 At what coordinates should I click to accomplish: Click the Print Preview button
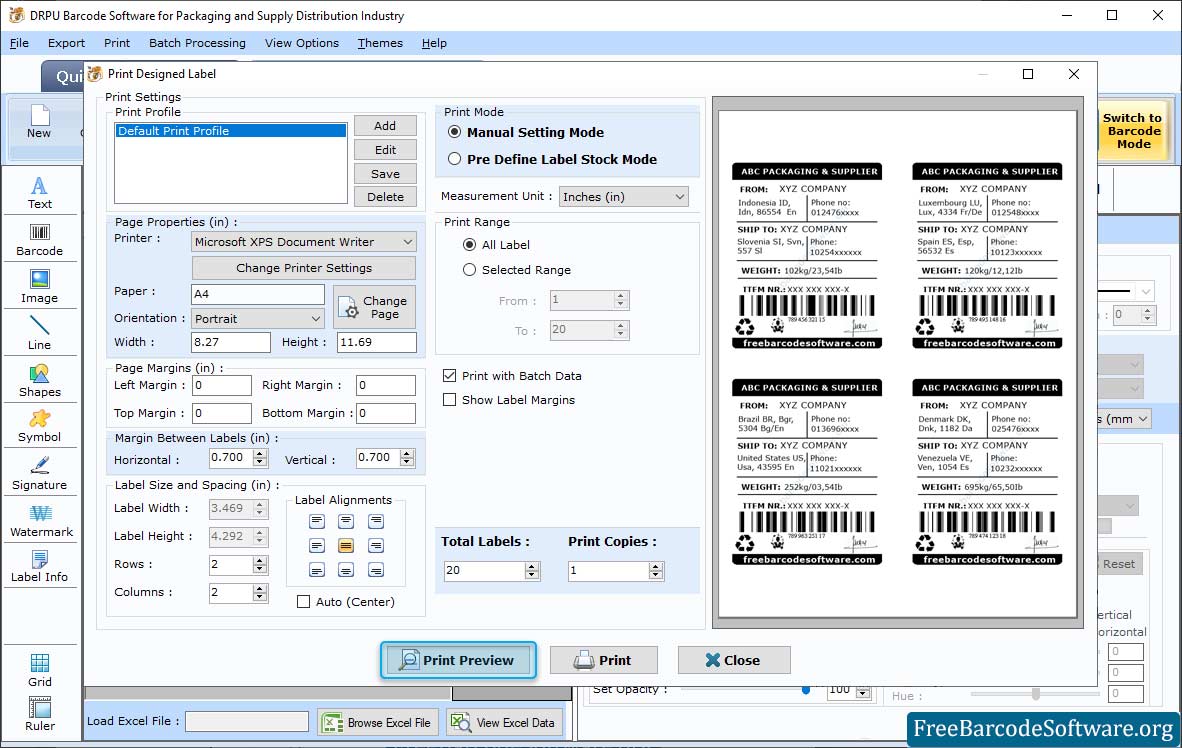(458, 661)
